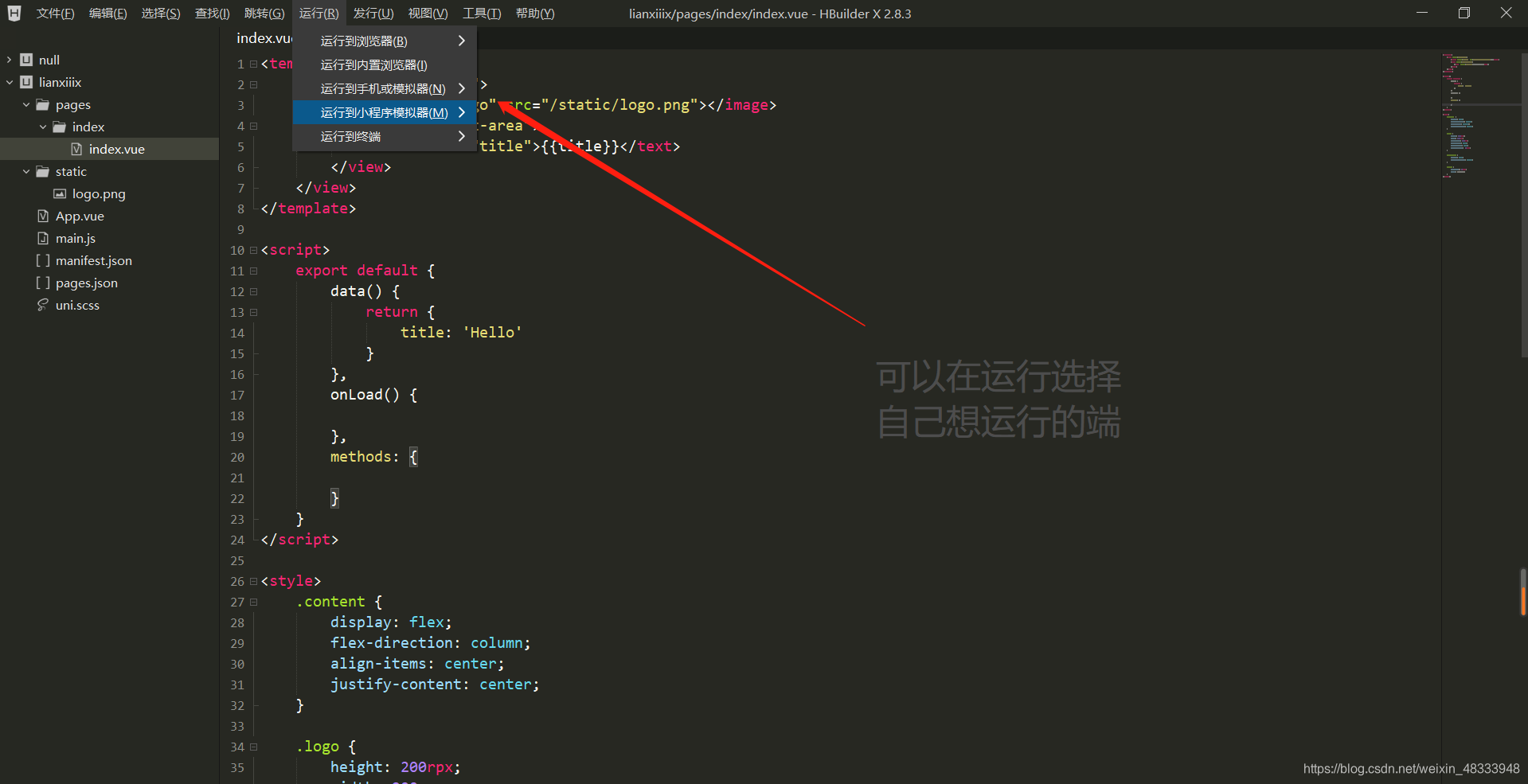Choose 运行到内置浏览器(I) menu entry
Image resolution: width=1528 pixels, height=784 pixels.
coord(385,64)
